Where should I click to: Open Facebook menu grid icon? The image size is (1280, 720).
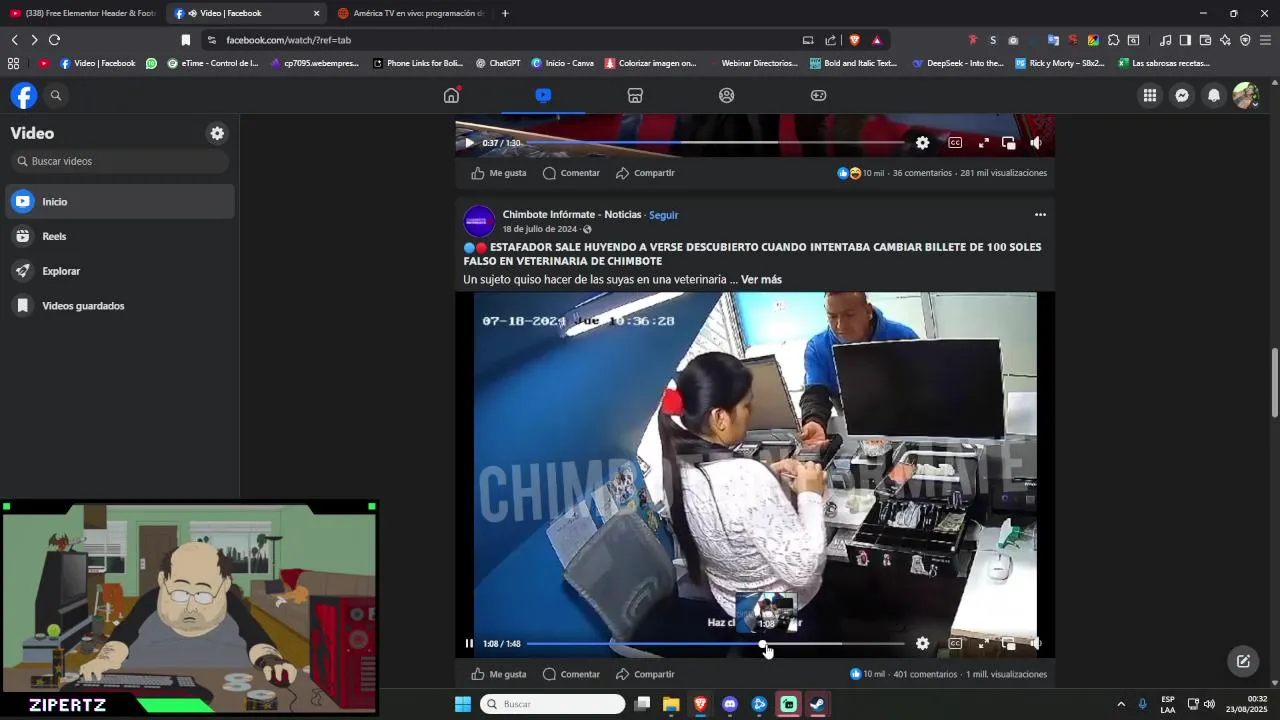coord(1150,95)
